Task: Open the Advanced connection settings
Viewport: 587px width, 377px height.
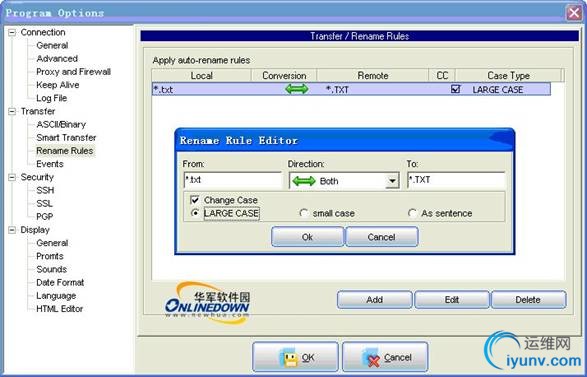Action: (57, 59)
